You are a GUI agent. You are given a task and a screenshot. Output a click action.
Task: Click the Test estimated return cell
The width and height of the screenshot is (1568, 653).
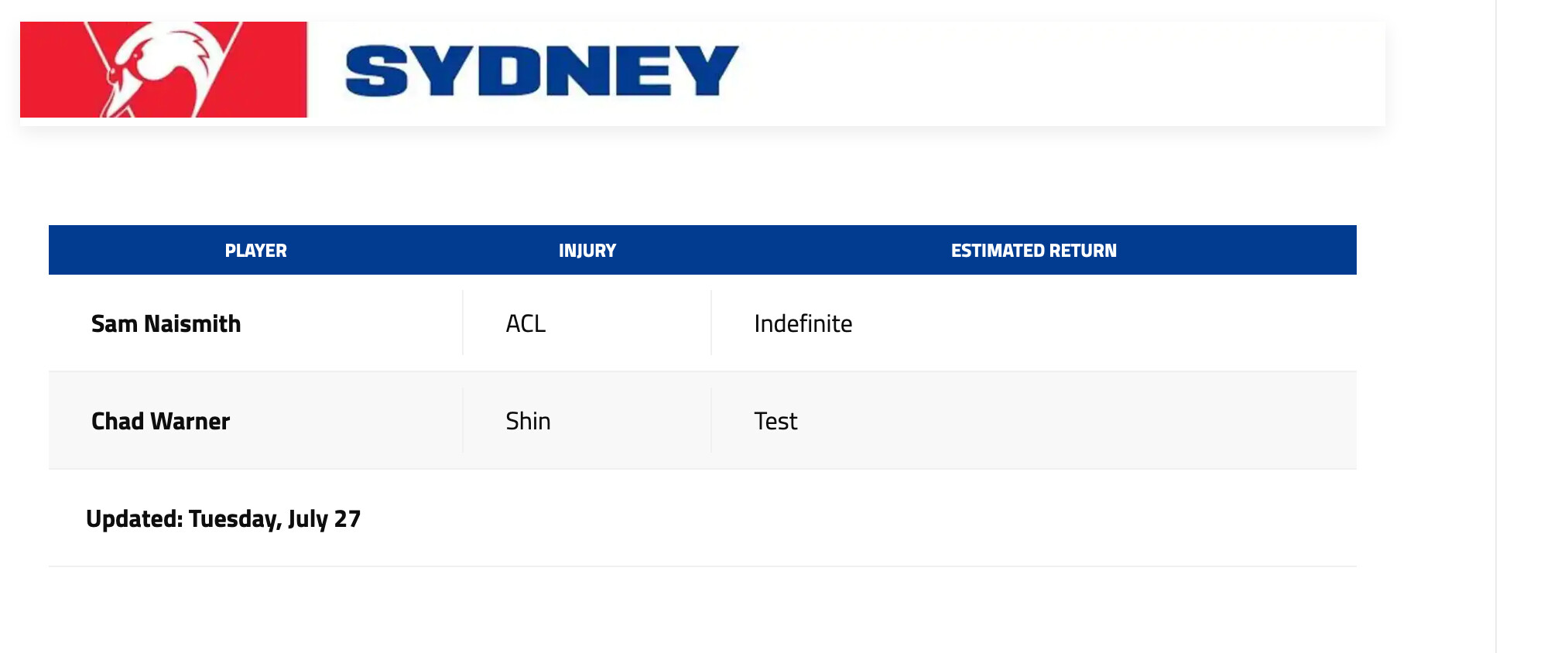click(775, 421)
